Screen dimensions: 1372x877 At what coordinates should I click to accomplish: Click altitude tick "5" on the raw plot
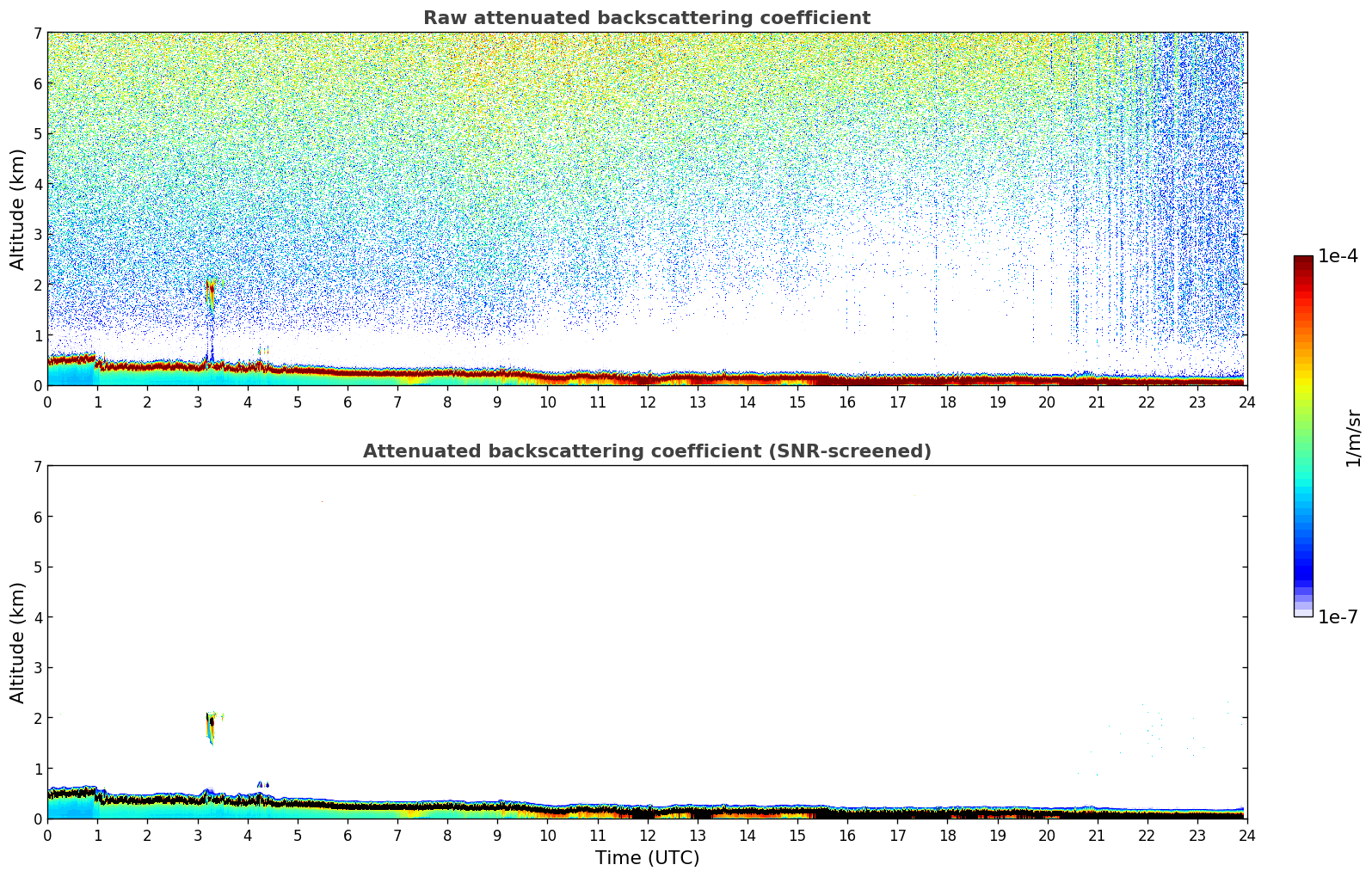tap(38, 134)
